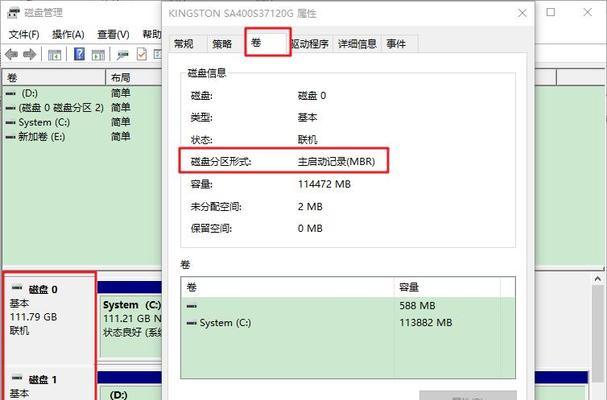Click the 磁盘 1 label in disk map
607x400 pixels.
click(x=43, y=379)
